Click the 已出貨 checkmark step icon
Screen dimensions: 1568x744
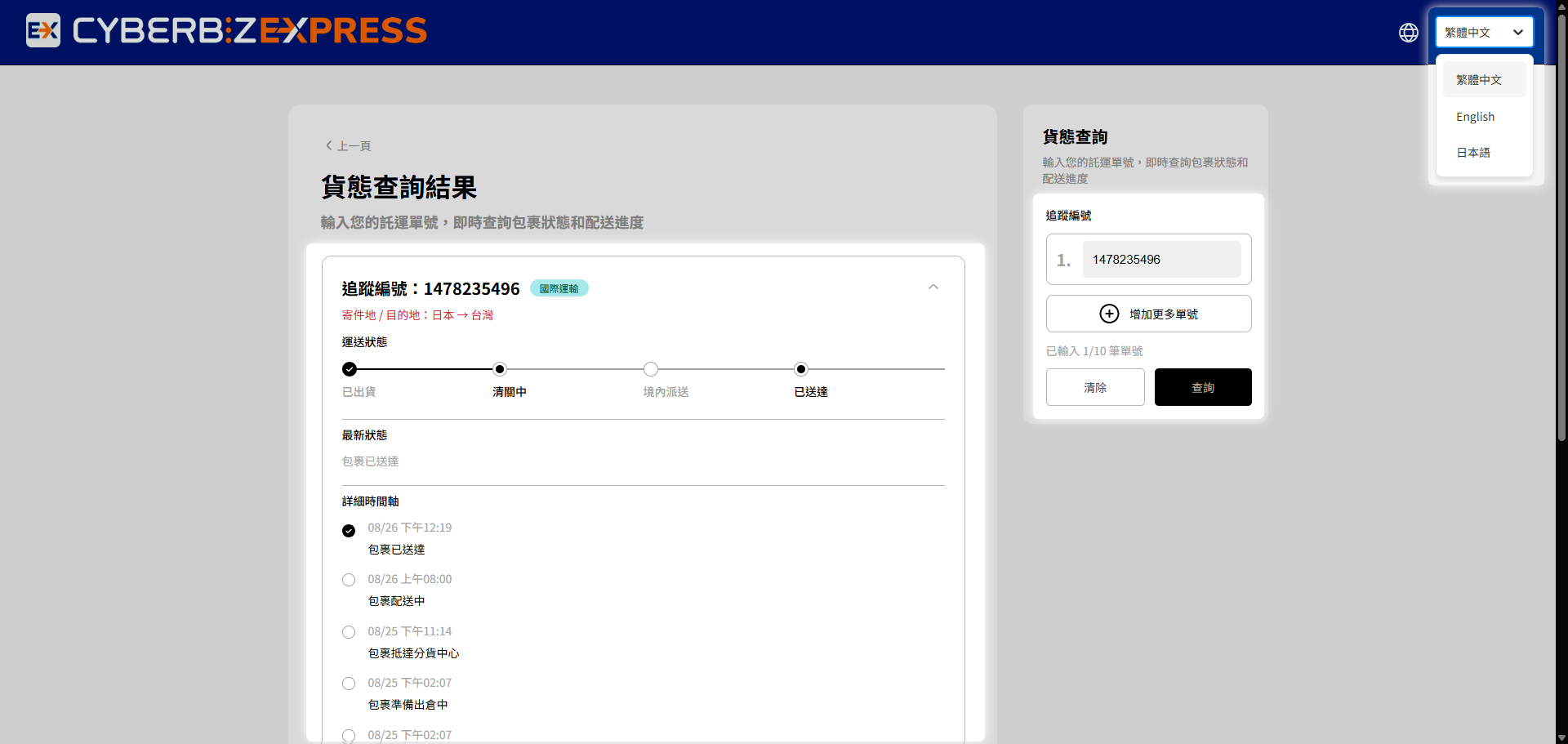[350, 369]
